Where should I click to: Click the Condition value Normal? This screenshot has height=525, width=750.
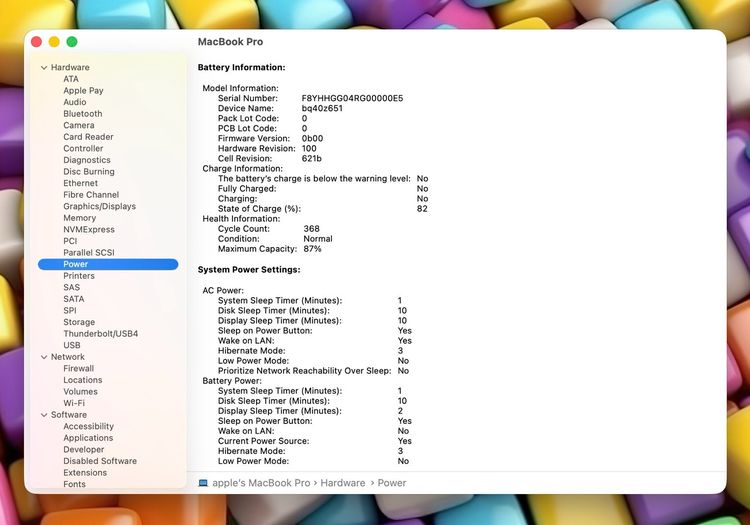(318, 239)
